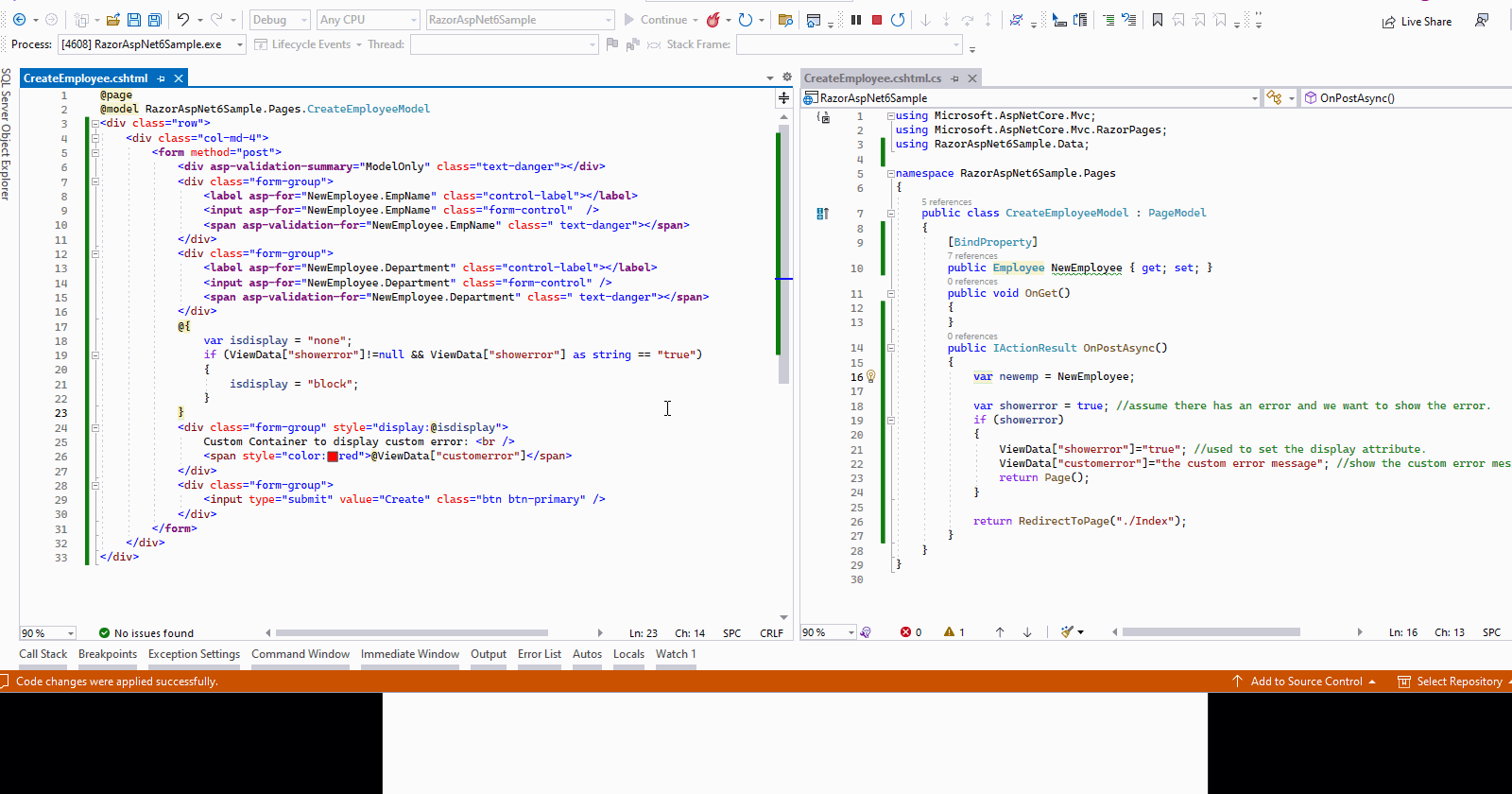
Task: Click the Hot Reload flame icon
Action: 713,20
